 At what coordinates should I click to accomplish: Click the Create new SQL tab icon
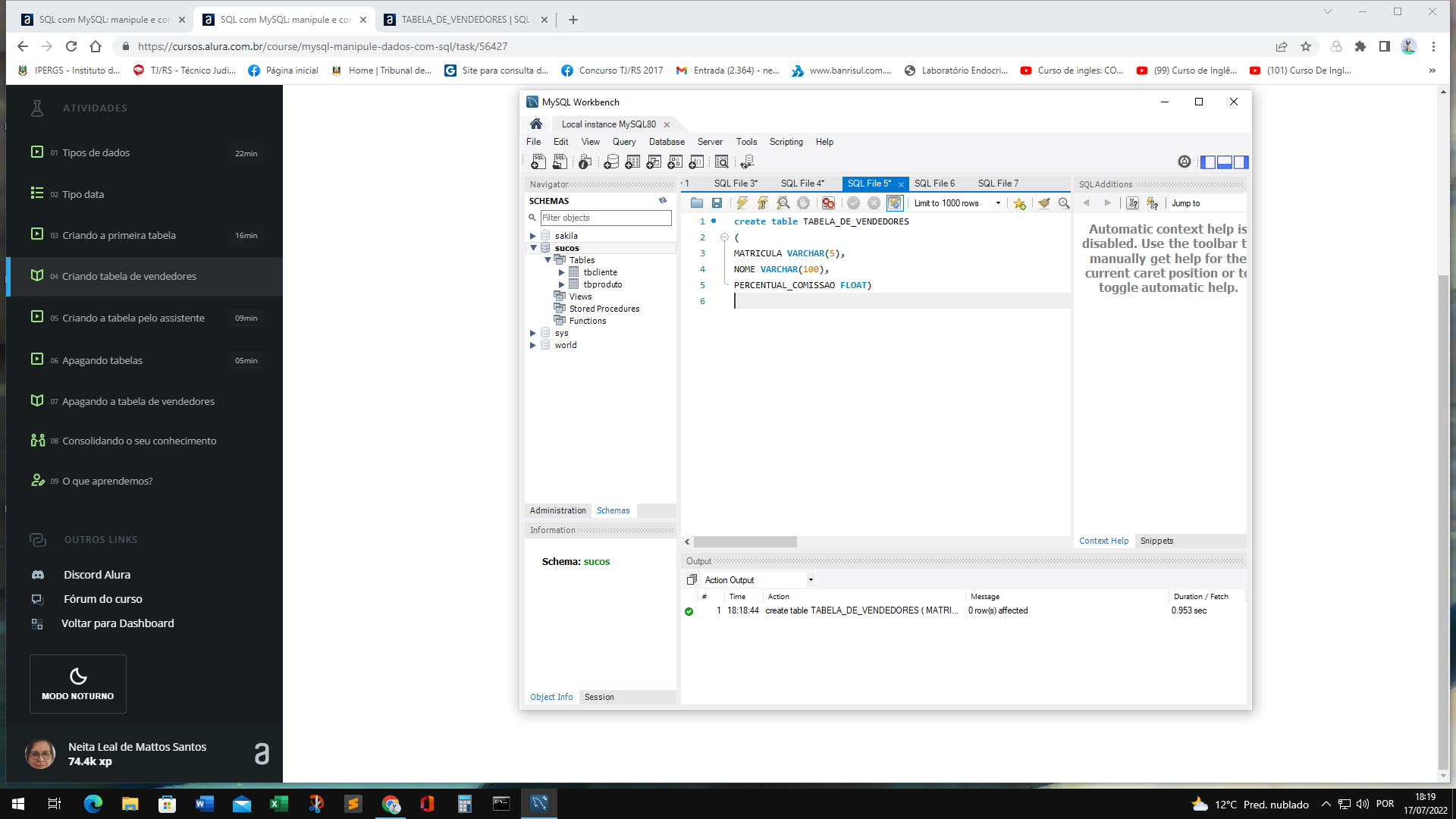(537, 162)
